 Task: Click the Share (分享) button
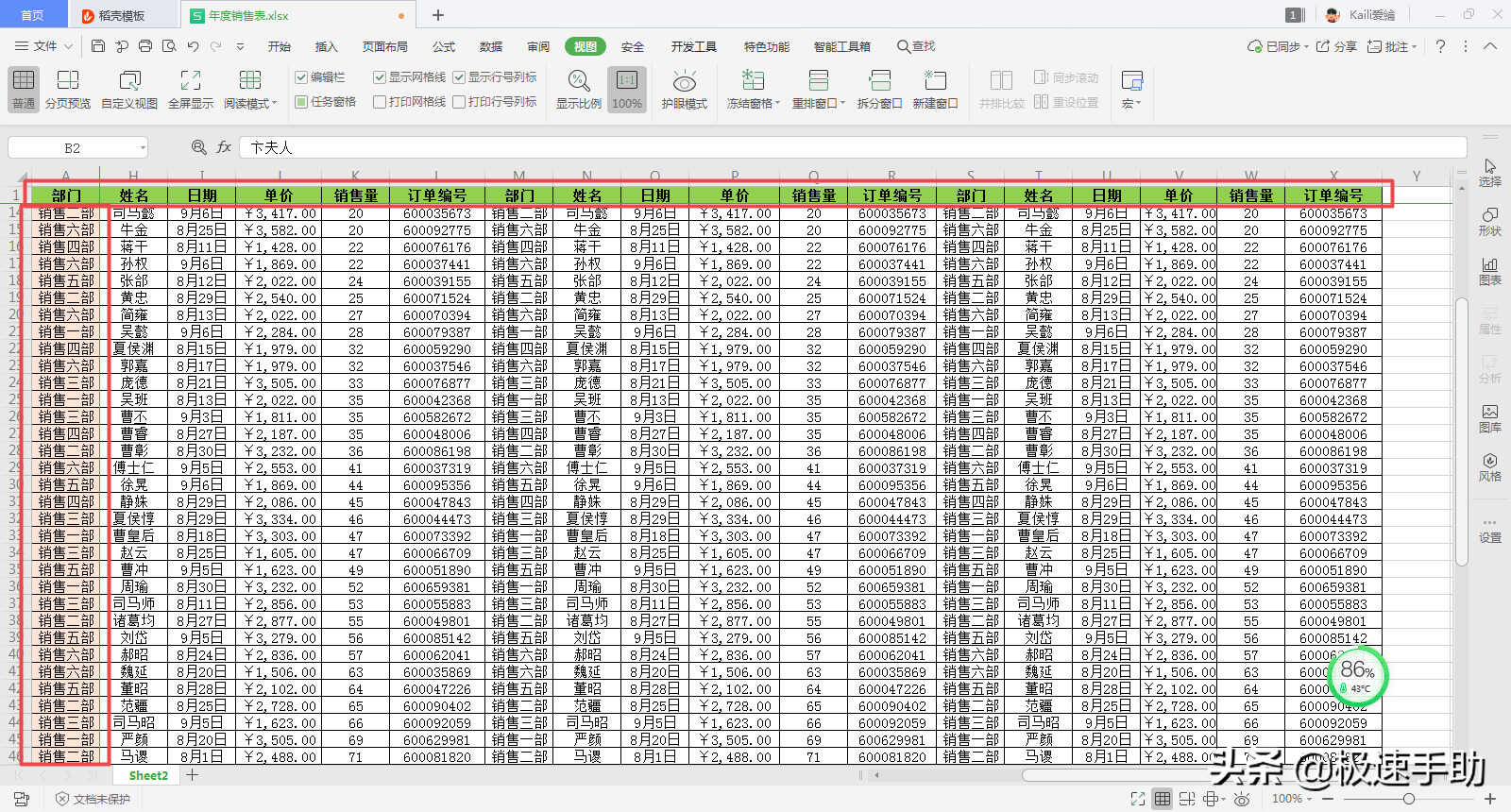(x=1336, y=46)
